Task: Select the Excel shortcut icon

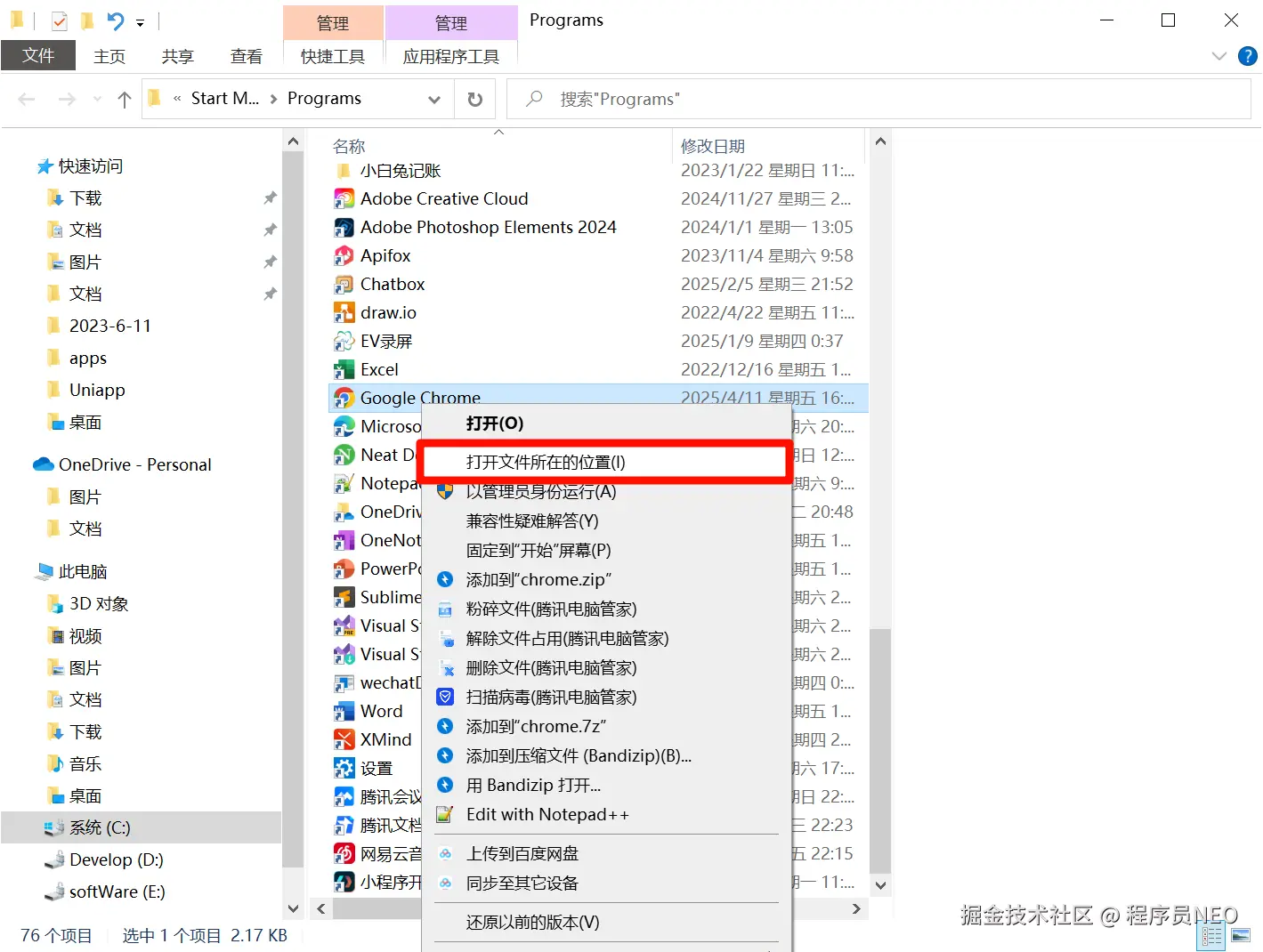Action: pos(344,369)
